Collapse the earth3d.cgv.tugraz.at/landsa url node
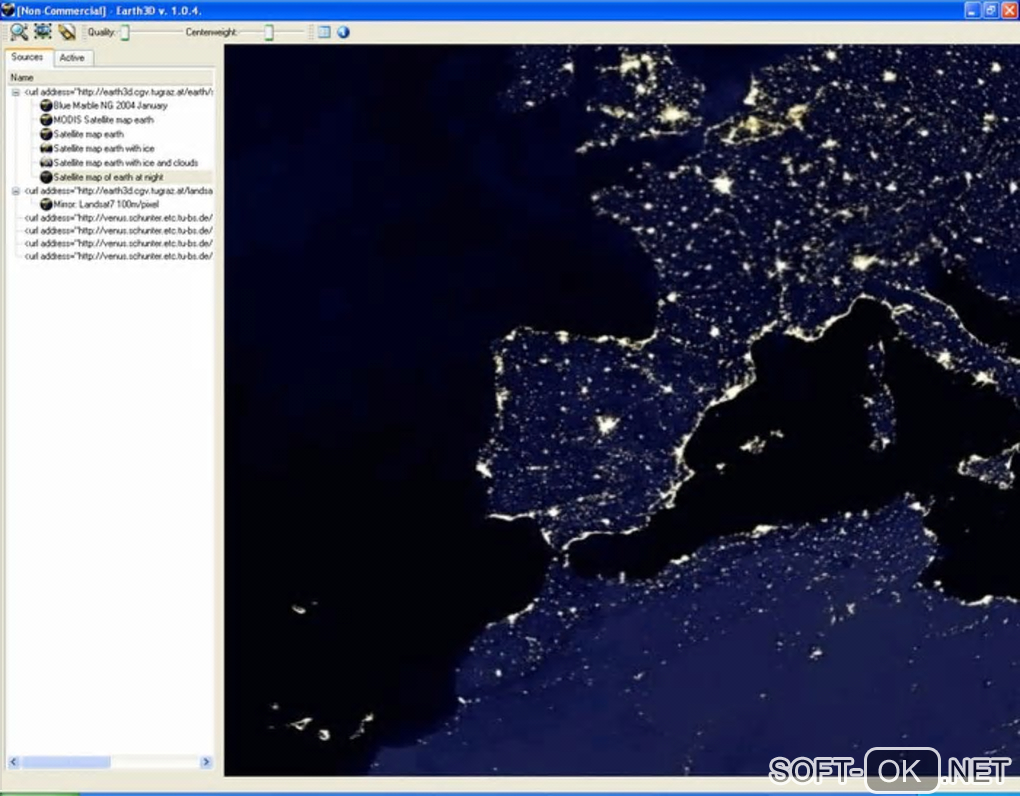The image size is (1020, 796). point(16,191)
